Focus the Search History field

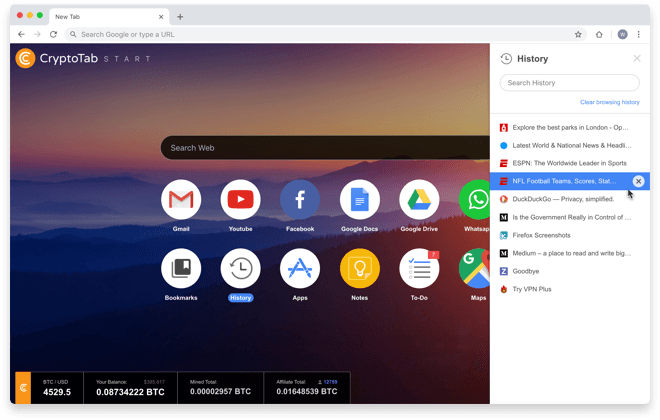pyautogui.click(x=569, y=82)
